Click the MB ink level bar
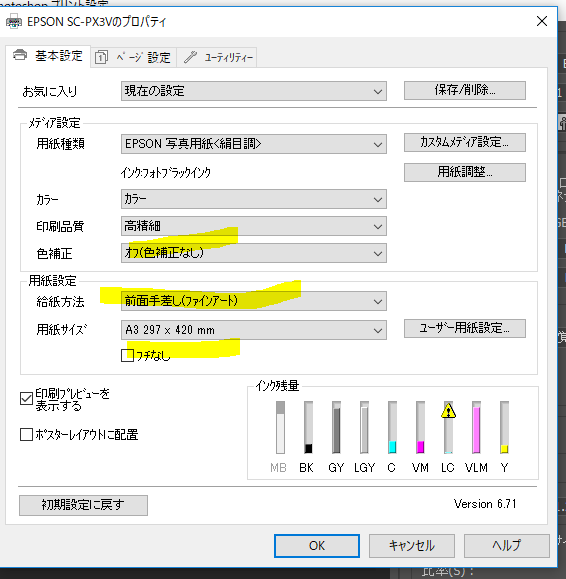 [x=280, y=427]
